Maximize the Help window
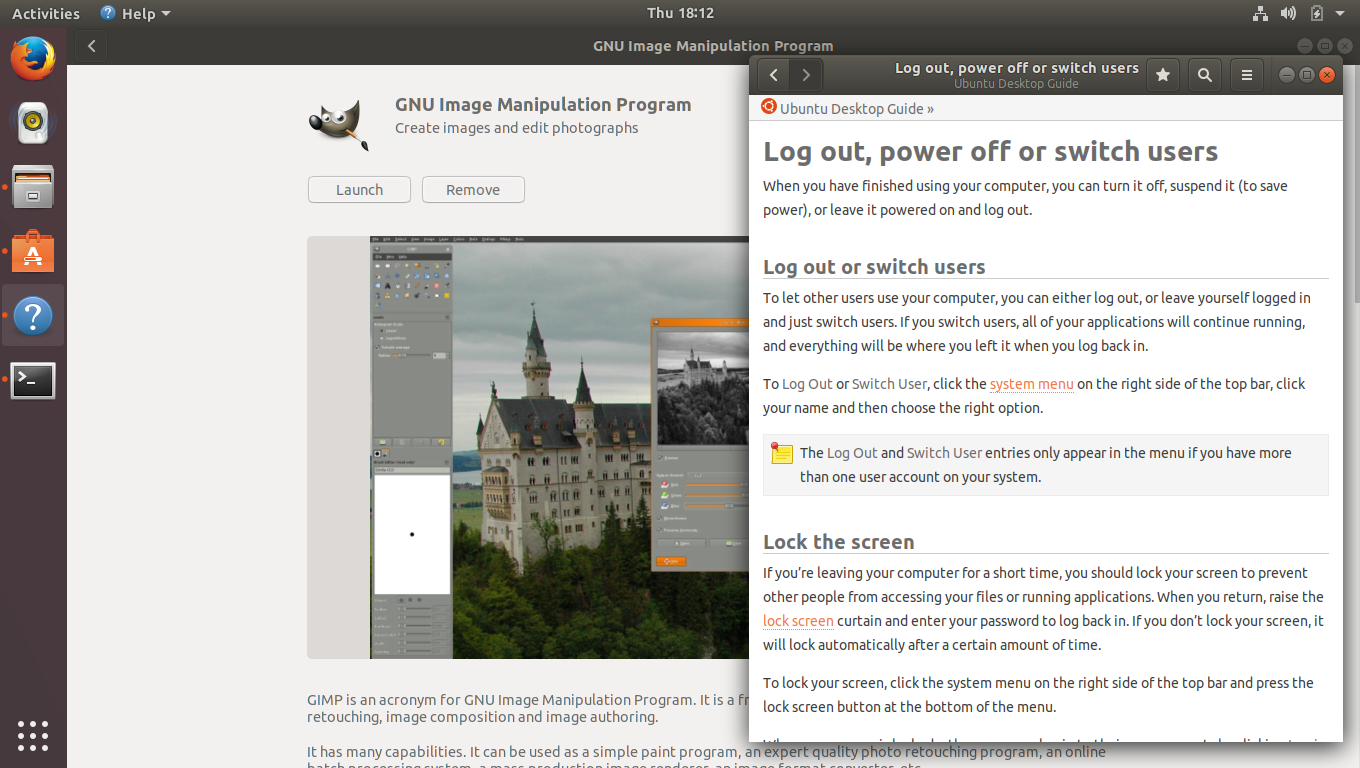This screenshot has height=768, width=1360. [x=1307, y=75]
